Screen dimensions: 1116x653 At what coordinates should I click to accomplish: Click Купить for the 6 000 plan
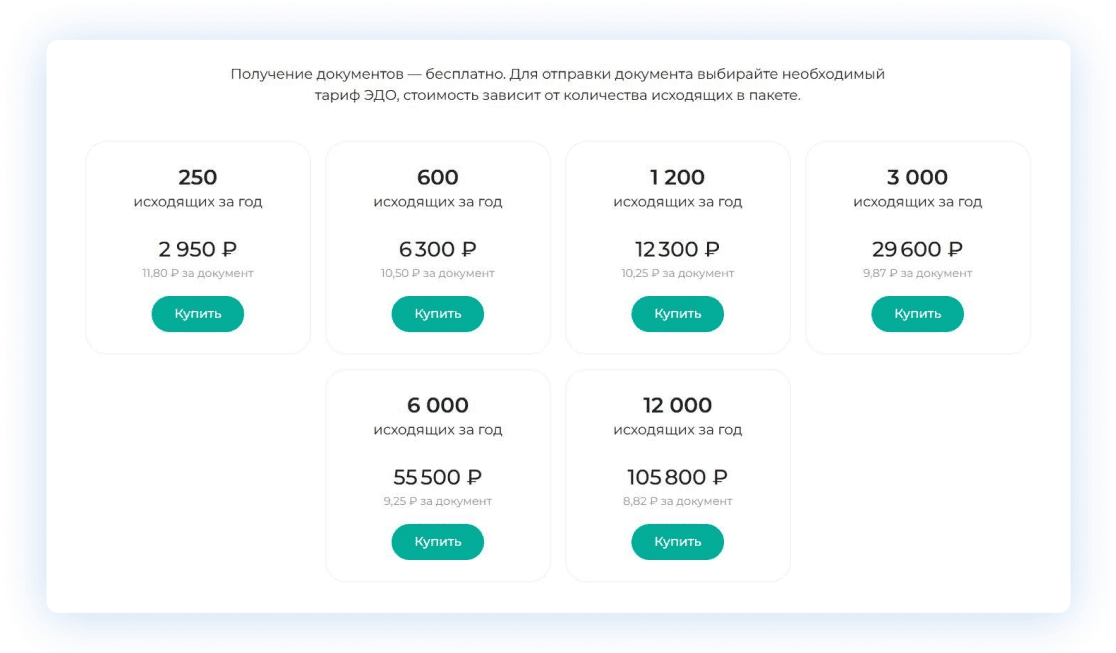tap(437, 542)
